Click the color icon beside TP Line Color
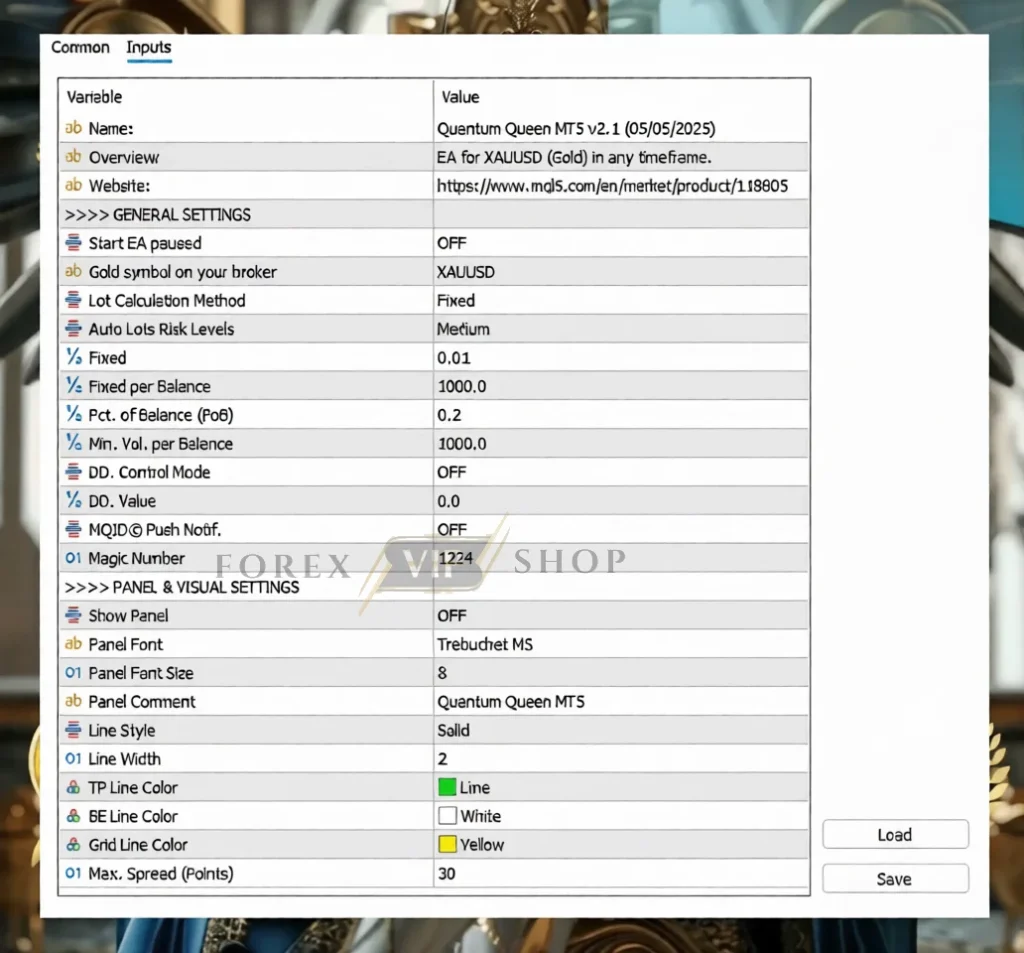This screenshot has width=1024, height=953. pos(73,787)
